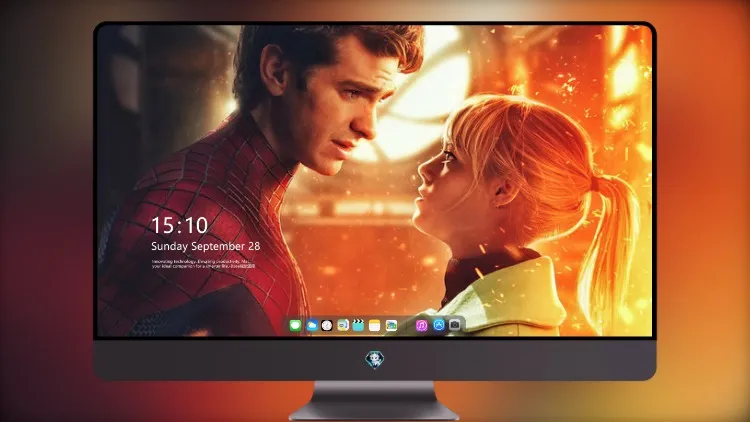
Task: Click the logo badge on monitor chin
Action: 375,359
